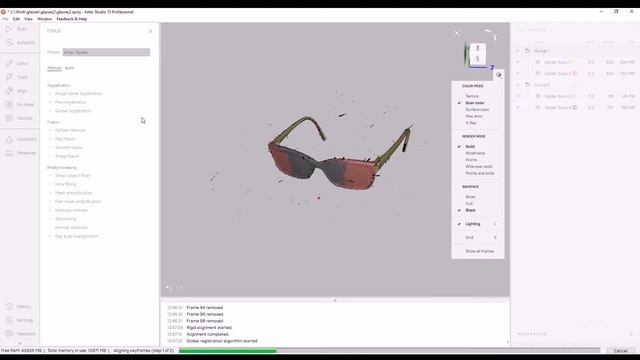Select Points and solid render mode
This screenshot has height=360, width=640.
480,173
